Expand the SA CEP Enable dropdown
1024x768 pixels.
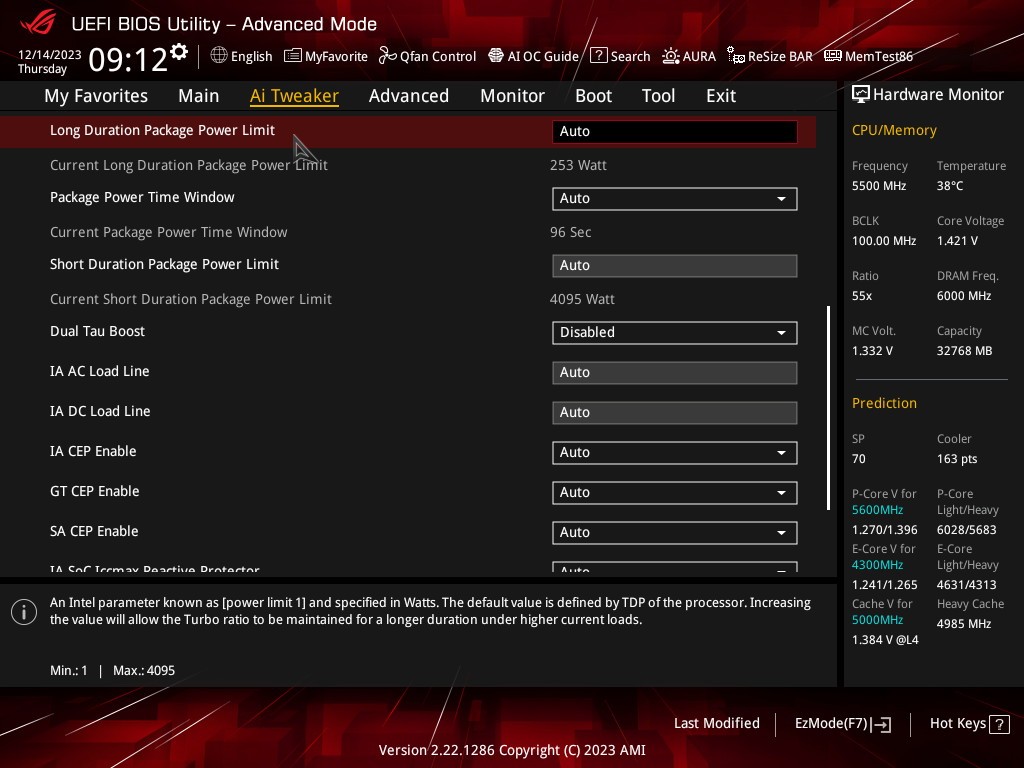click(674, 532)
